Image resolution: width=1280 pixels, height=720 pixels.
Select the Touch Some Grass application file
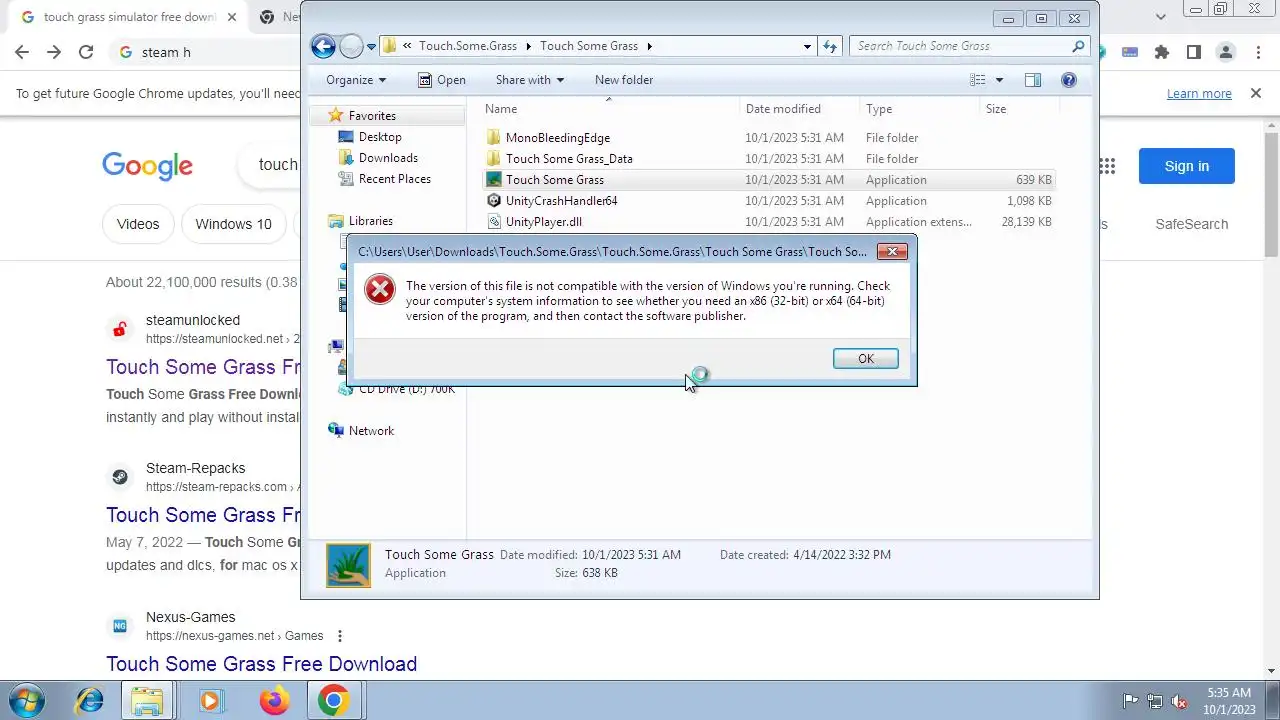(x=554, y=180)
